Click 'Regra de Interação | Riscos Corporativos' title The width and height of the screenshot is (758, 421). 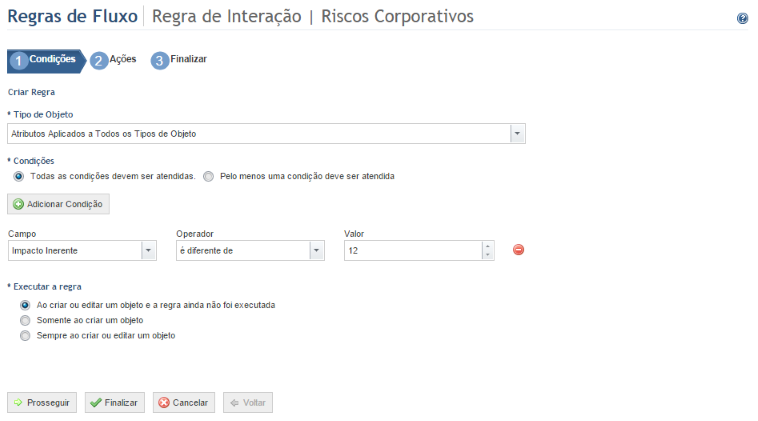coord(313,16)
